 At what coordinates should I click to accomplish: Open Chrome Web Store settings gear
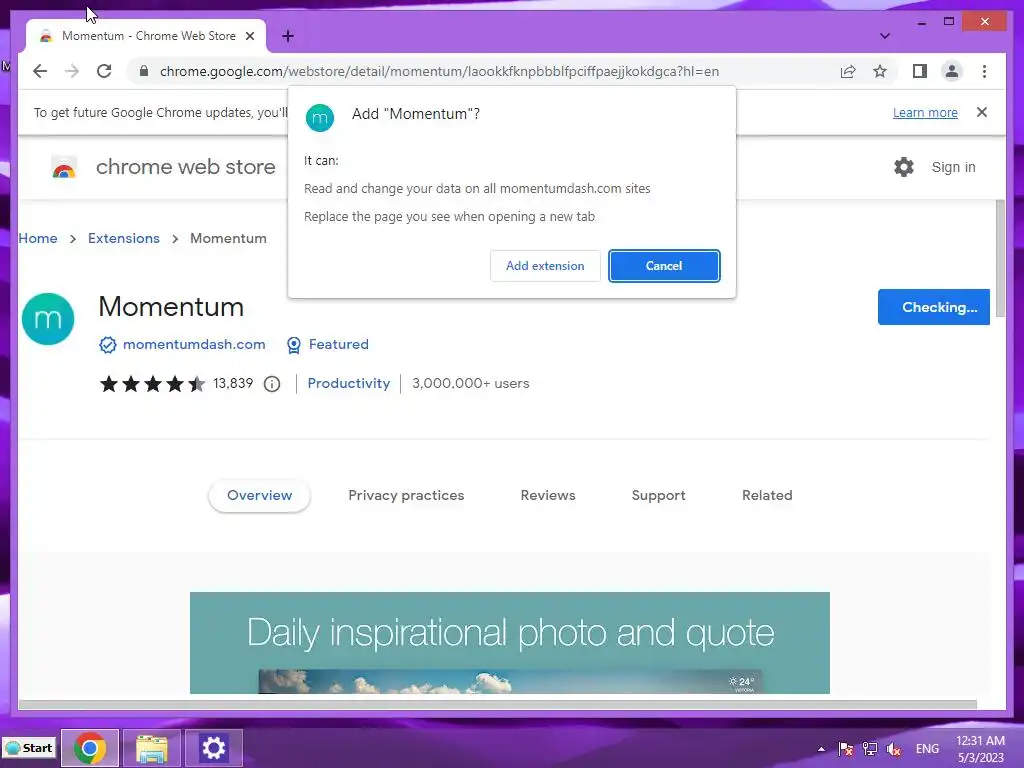click(904, 167)
